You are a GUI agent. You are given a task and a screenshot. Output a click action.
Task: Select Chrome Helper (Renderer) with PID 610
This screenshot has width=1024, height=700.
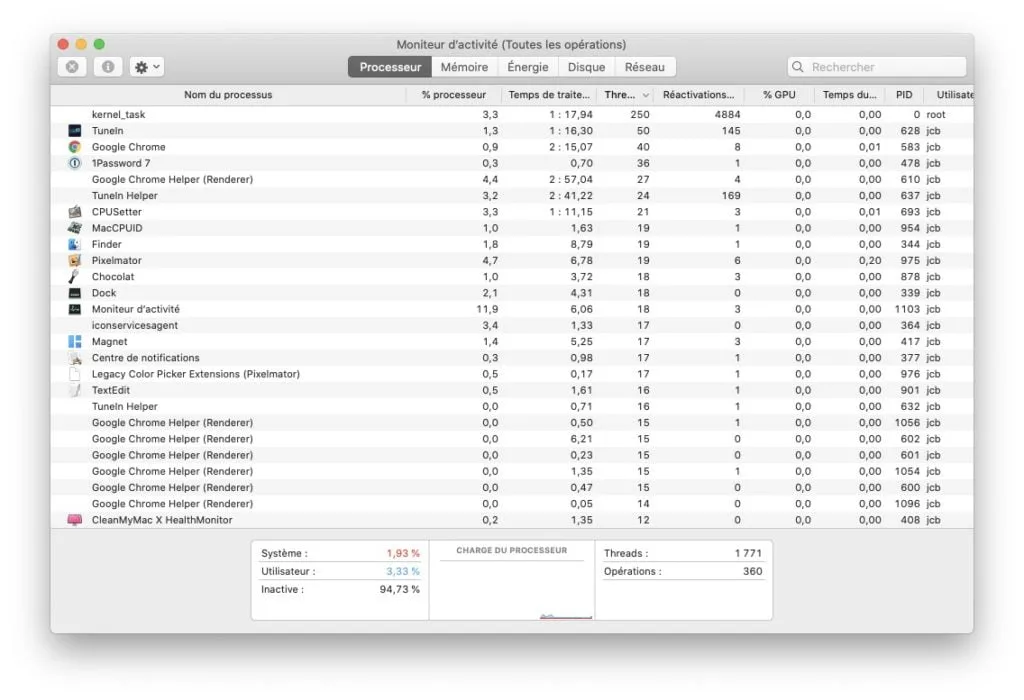point(512,179)
